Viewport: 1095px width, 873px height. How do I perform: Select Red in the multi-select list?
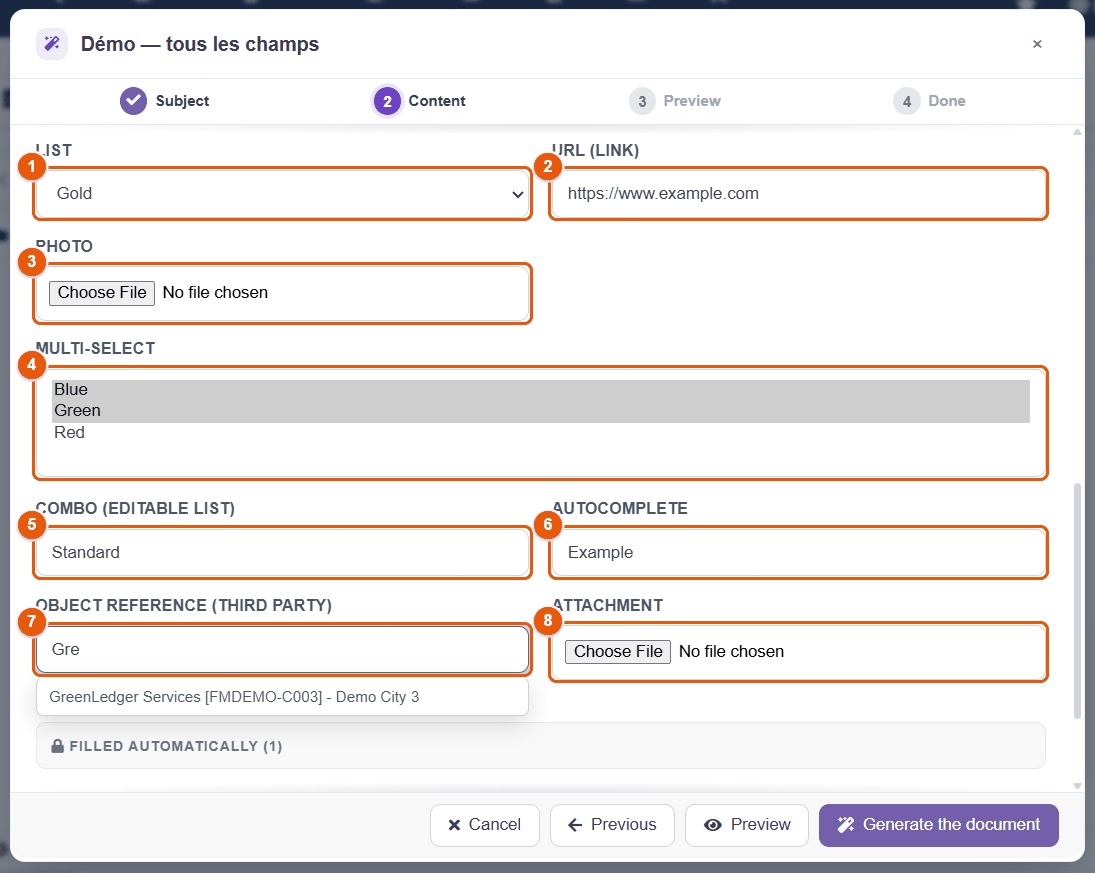541,433
